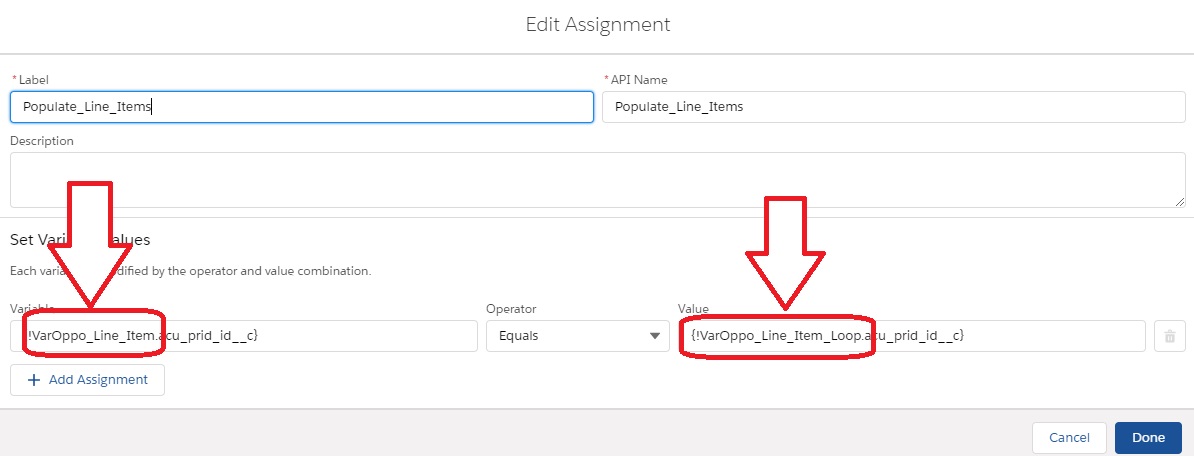Click inside the Description text area
Viewport: 1194px width, 456px height.
[x=597, y=180]
